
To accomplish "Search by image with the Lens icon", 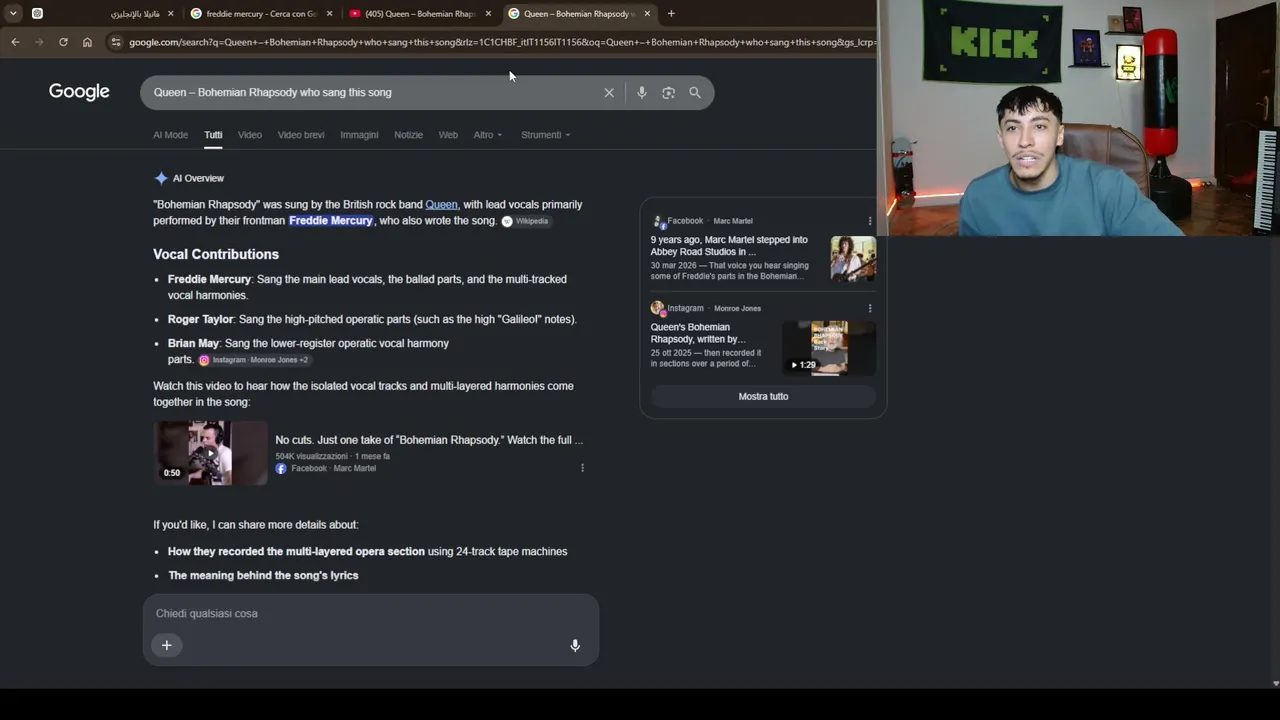I will 668,92.
